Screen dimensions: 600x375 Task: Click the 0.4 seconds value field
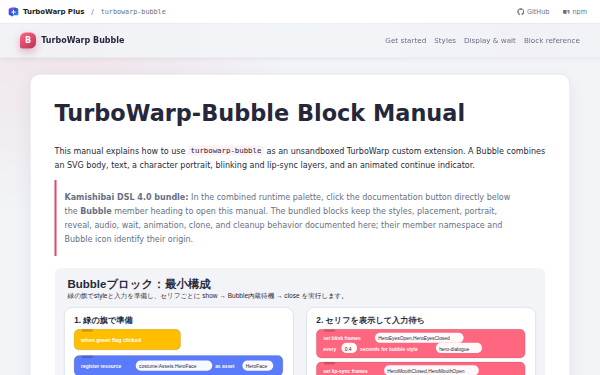coord(349,349)
